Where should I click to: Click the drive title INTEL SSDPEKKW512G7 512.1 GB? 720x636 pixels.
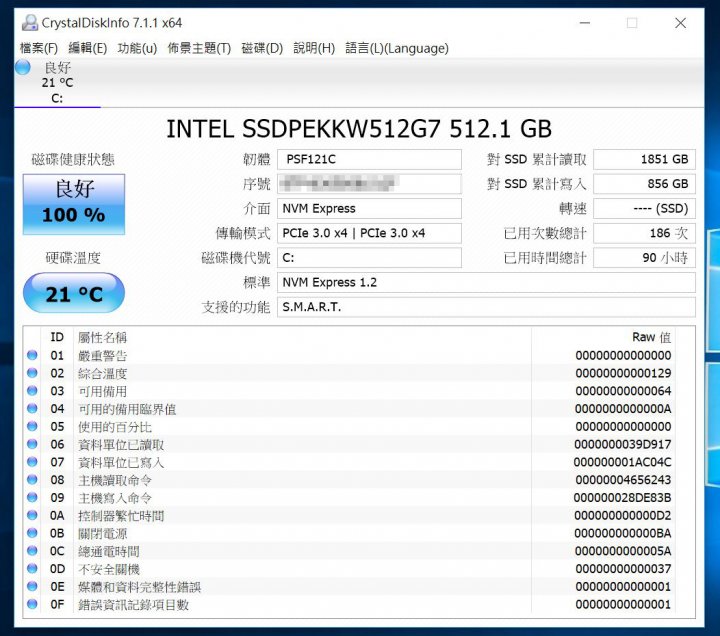pos(359,129)
